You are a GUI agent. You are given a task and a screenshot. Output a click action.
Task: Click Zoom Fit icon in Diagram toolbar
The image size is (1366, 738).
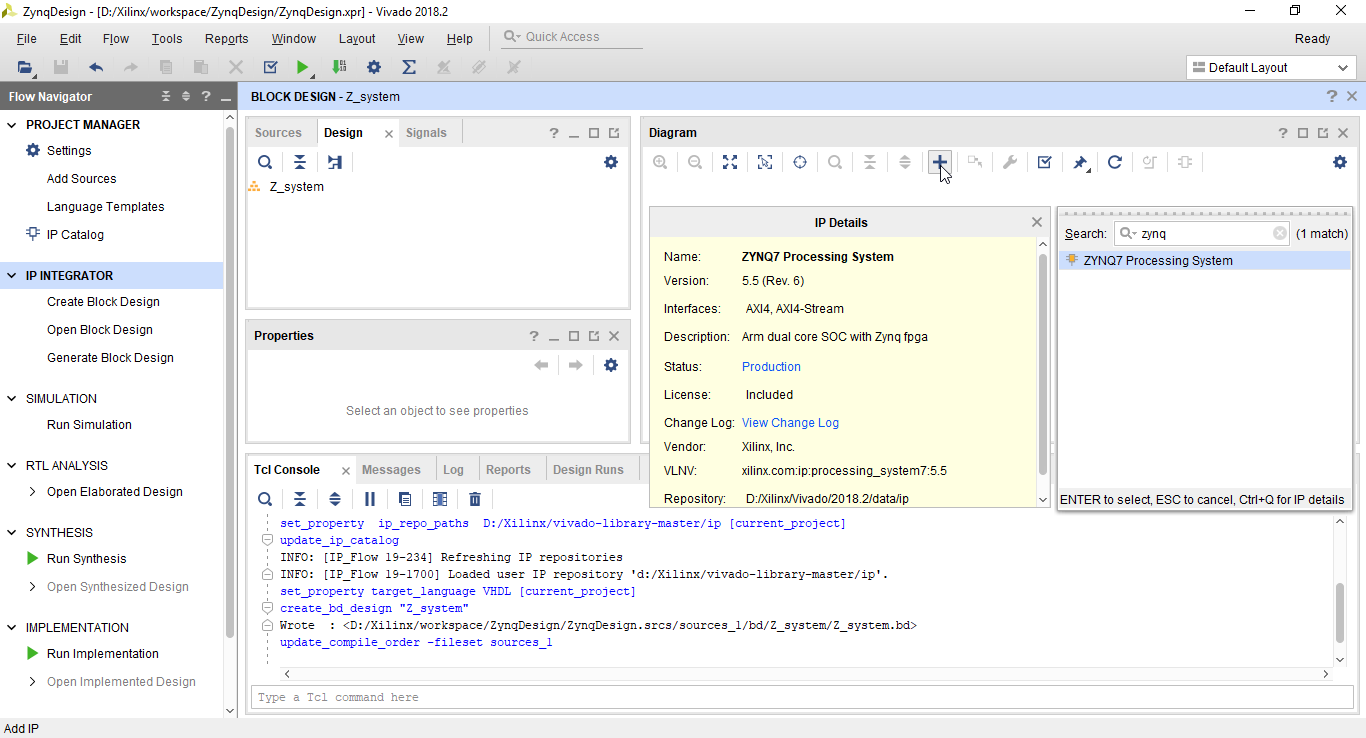730,162
